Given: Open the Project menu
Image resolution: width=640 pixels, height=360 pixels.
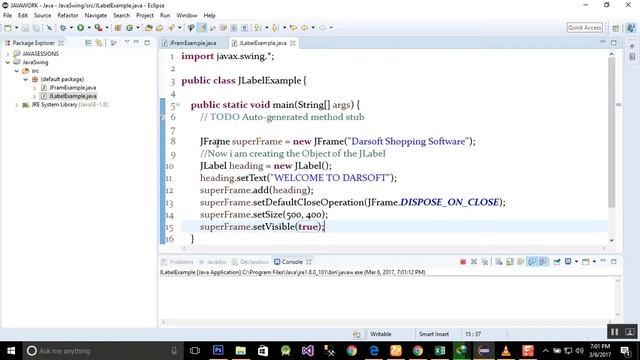Looking at the screenshot, I should tap(145, 16).
